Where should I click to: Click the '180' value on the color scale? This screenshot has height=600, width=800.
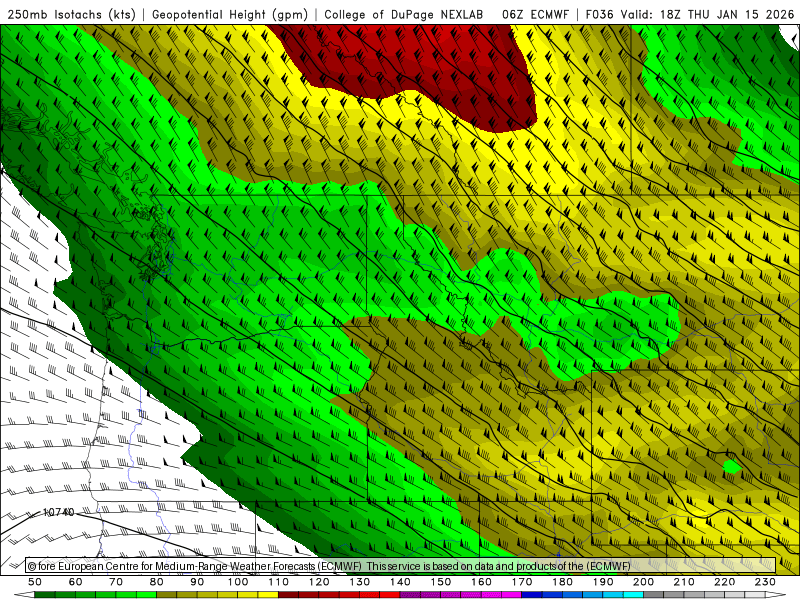point(562,582)
